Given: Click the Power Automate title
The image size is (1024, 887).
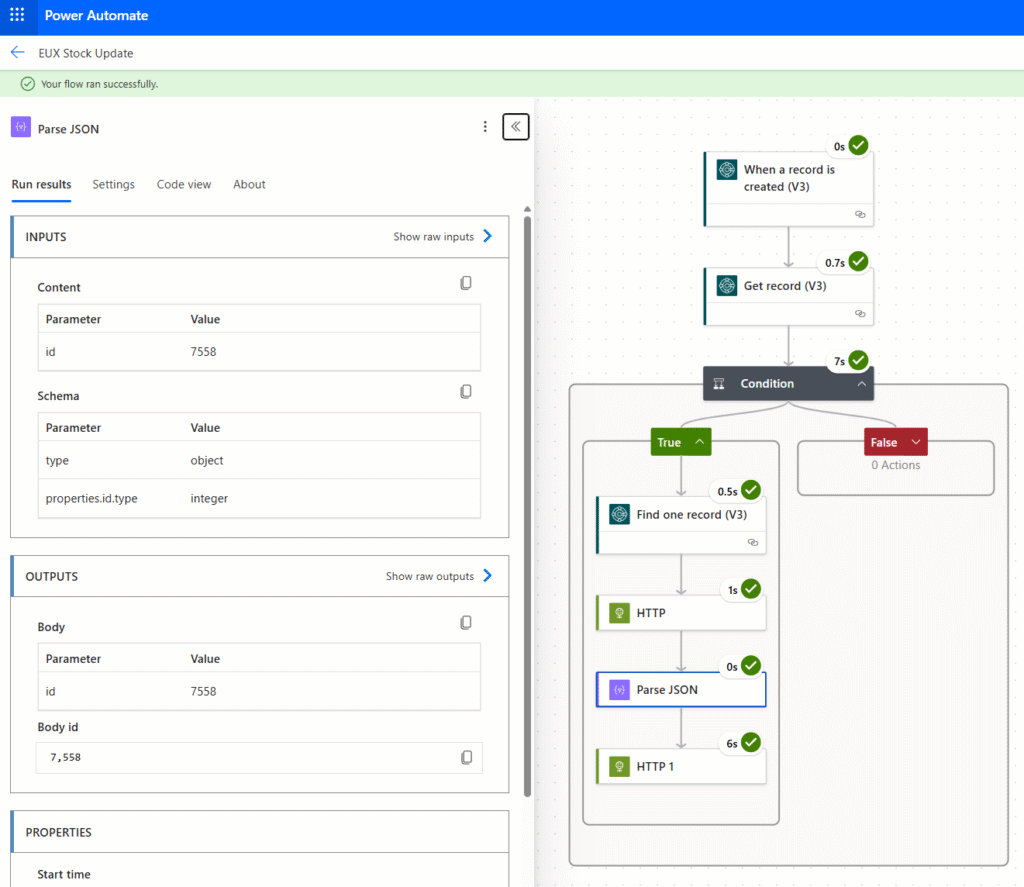Looking at the screenshot, I should [x=96, y=15].
